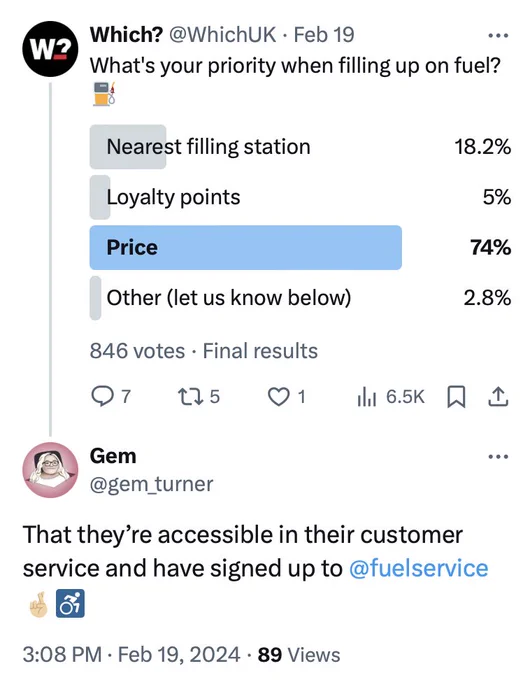Open the Feb 19 tweet date
Image resolution: width=530 pixels, height=680 pixels.
[x=324, y=35]
